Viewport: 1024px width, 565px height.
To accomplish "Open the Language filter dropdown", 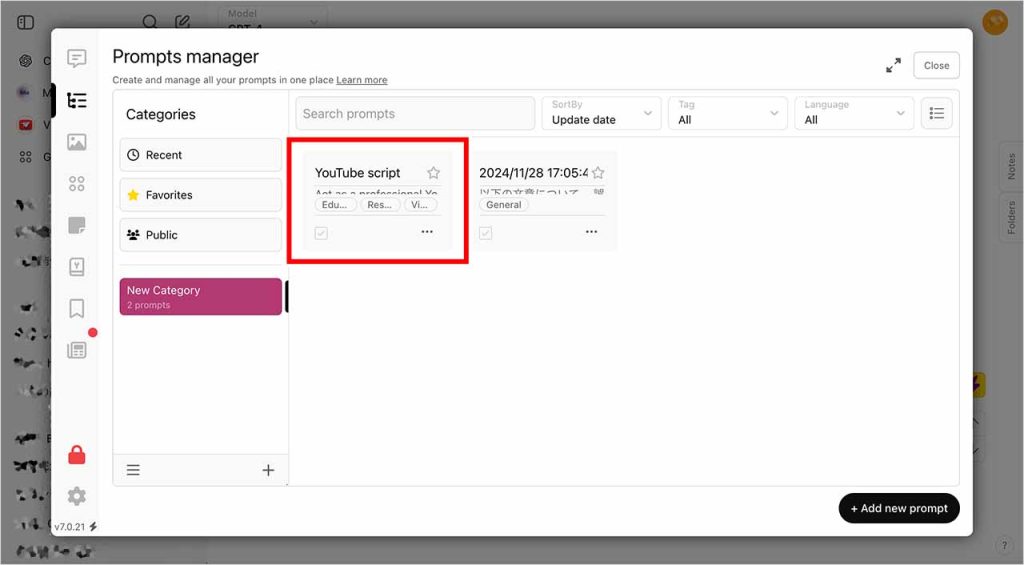I will [855, 113].
